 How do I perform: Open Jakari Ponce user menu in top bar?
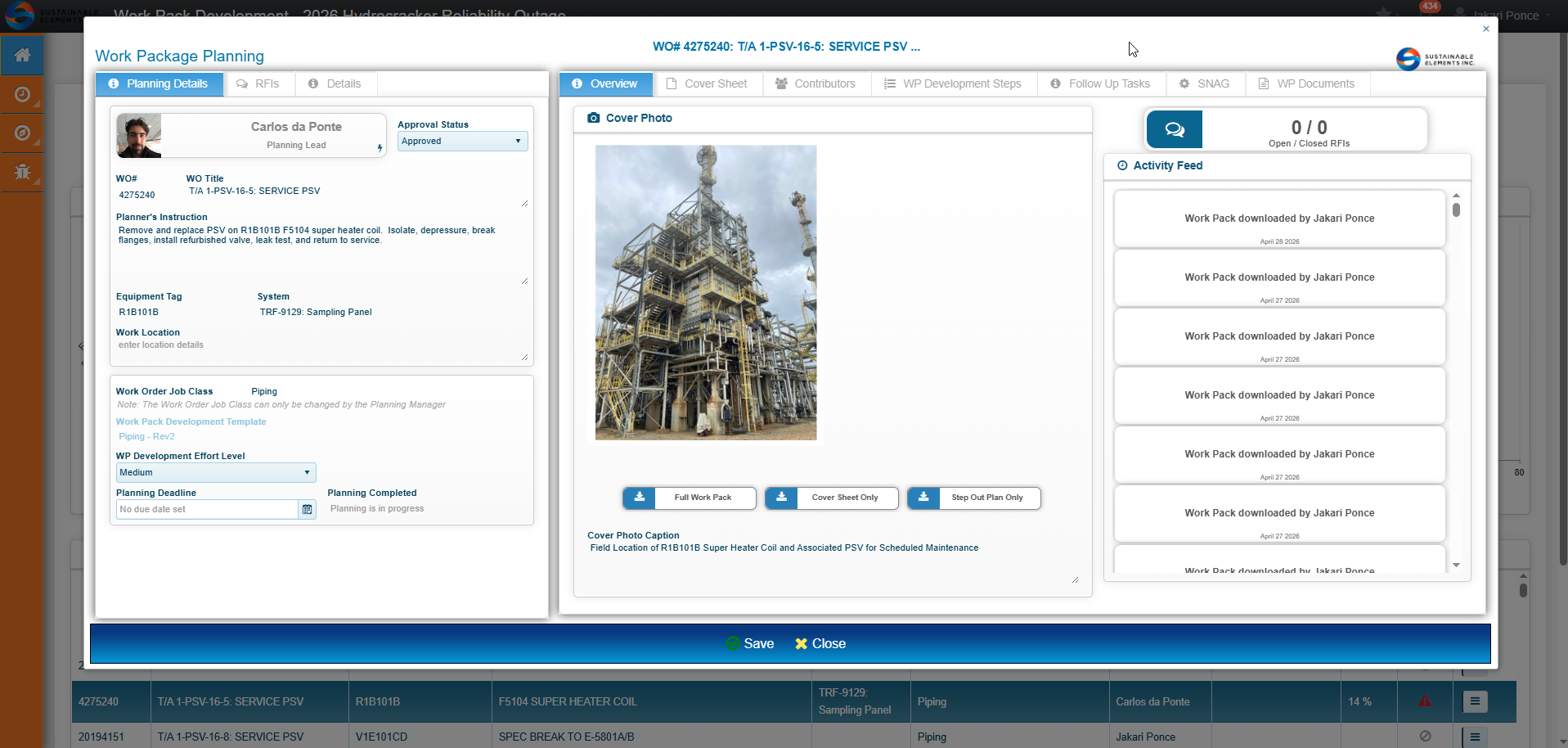coord(1503,15)
